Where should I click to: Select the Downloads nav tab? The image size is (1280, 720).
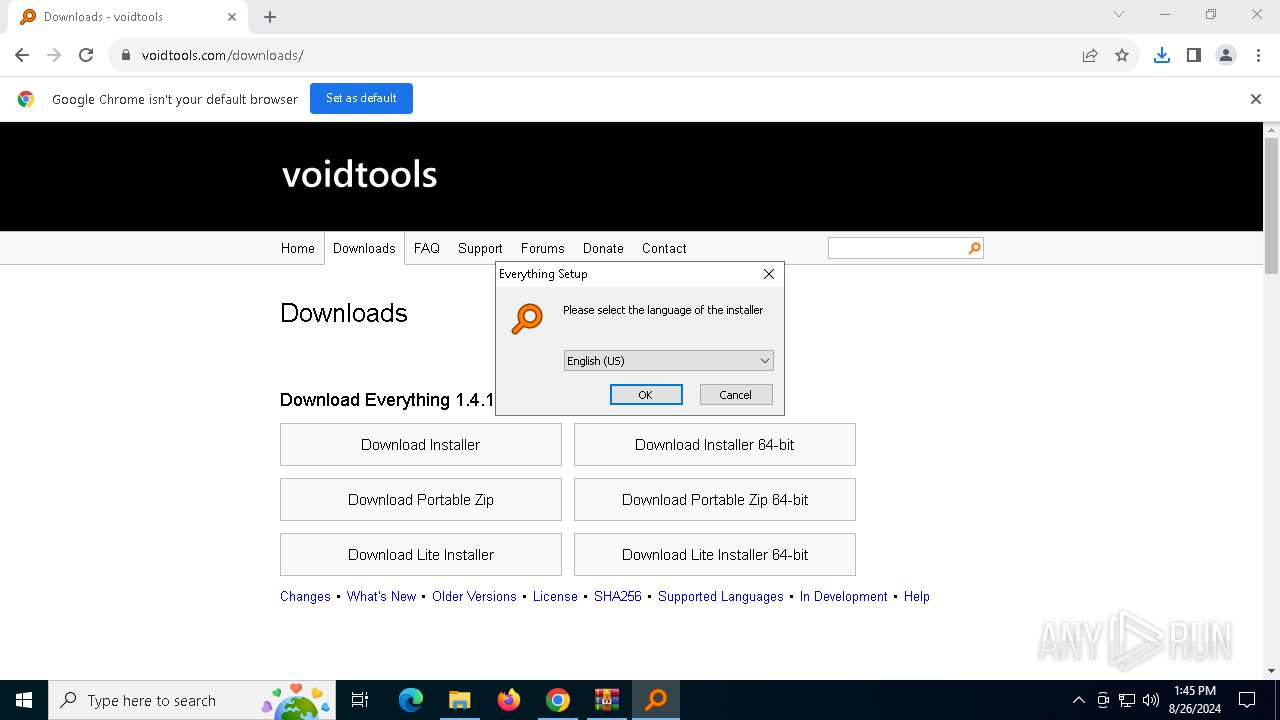pos(364,248)
